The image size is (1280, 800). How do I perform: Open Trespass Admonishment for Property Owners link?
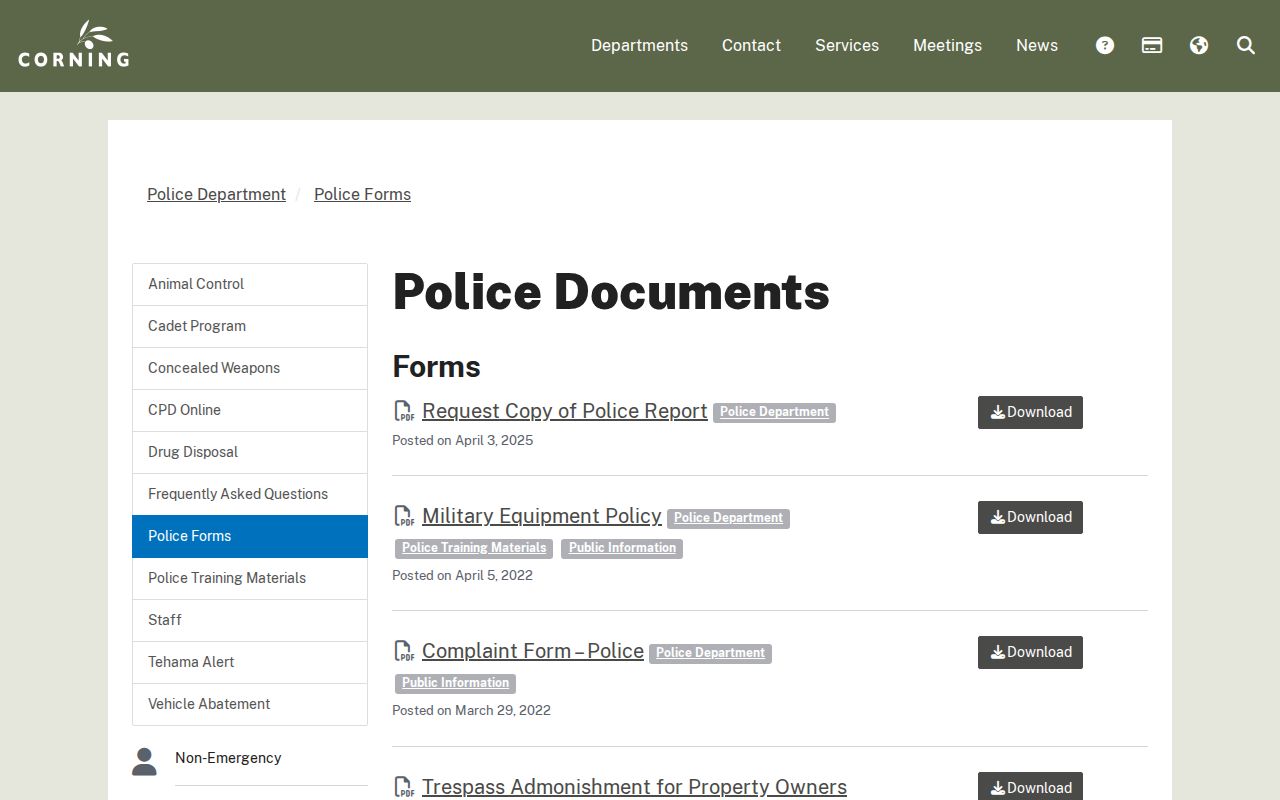coord(634,787)
